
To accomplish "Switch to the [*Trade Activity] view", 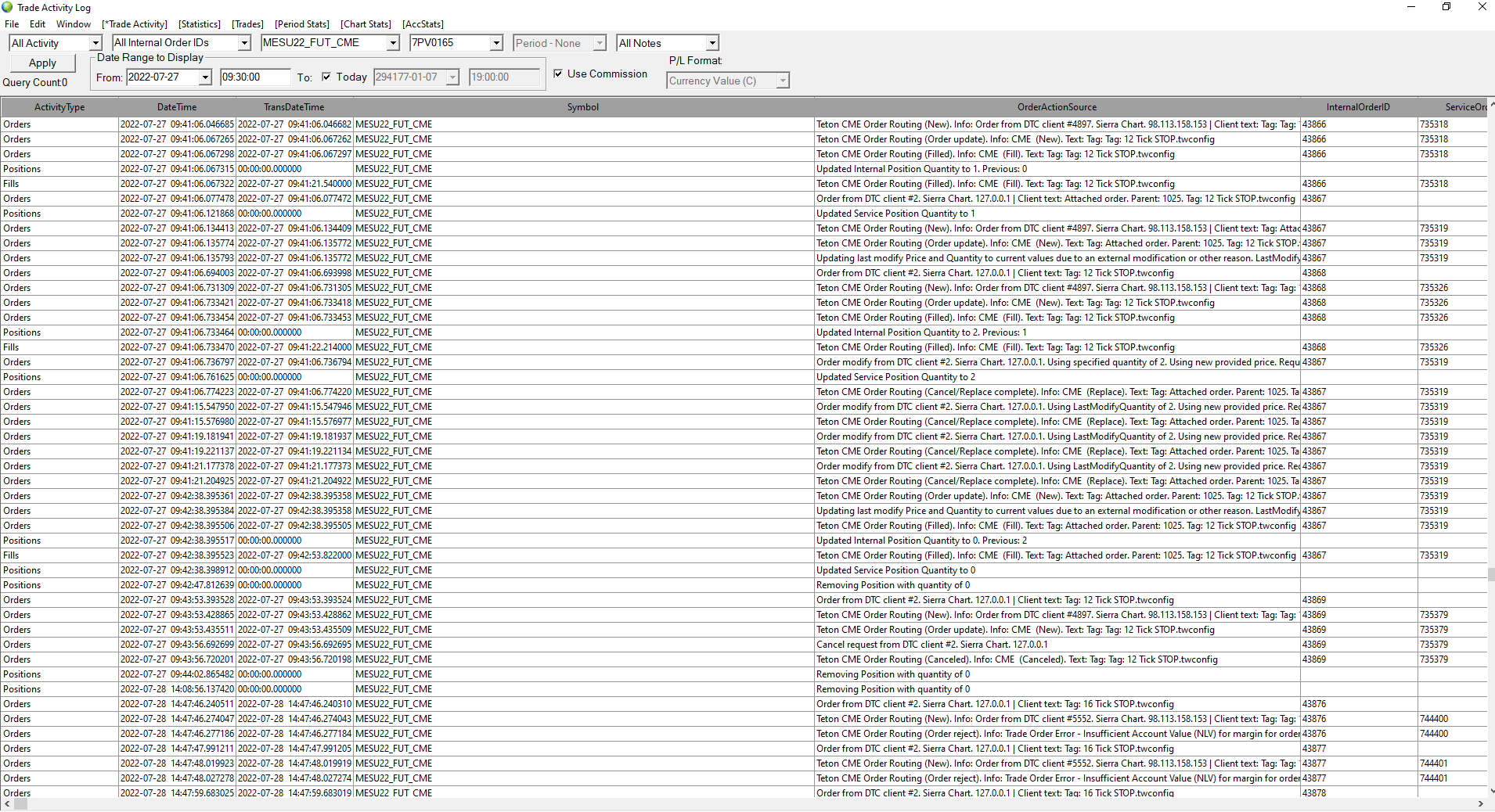I will (x=135, y=24).
